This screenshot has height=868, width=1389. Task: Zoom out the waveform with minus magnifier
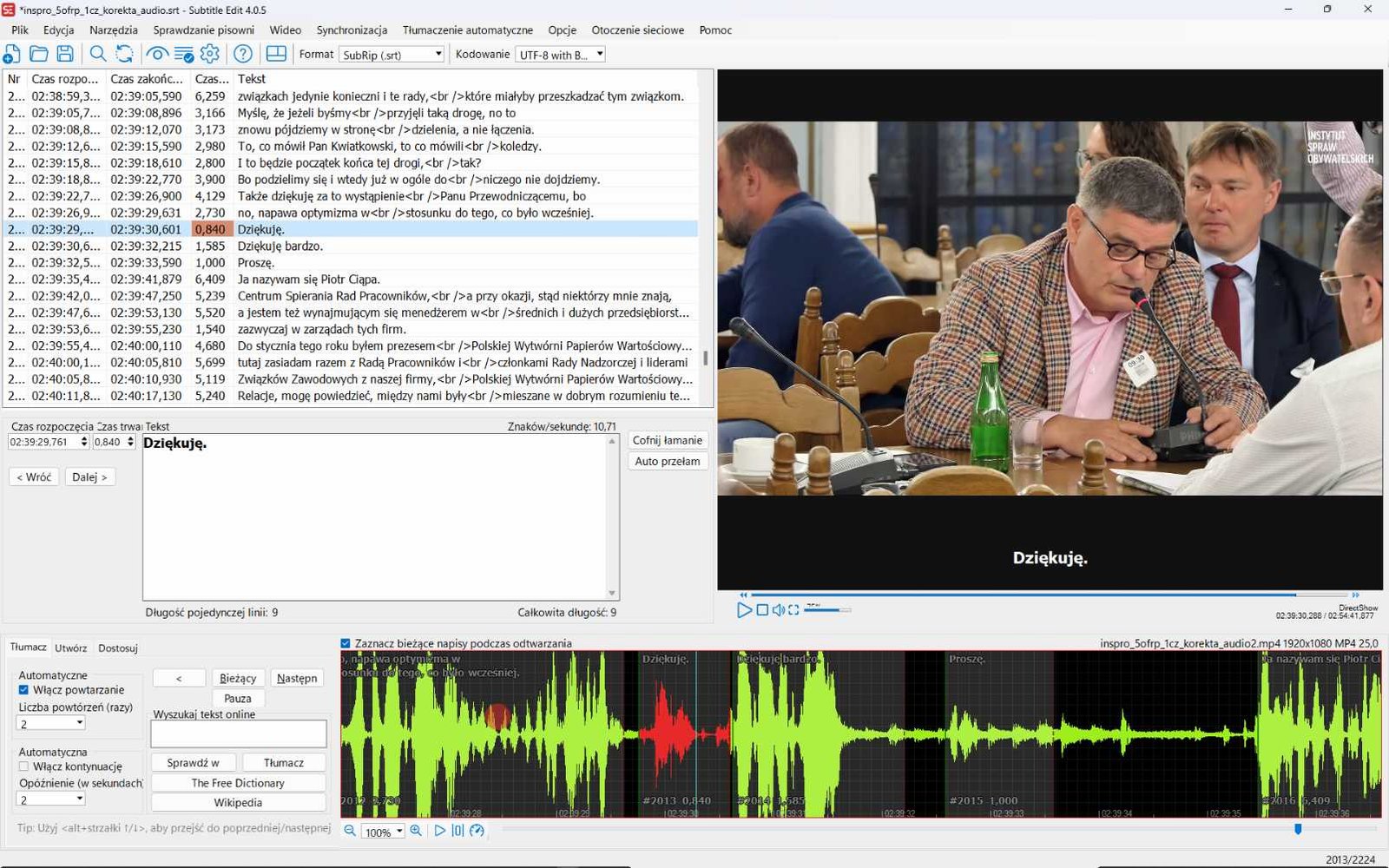tap(350, 831)
